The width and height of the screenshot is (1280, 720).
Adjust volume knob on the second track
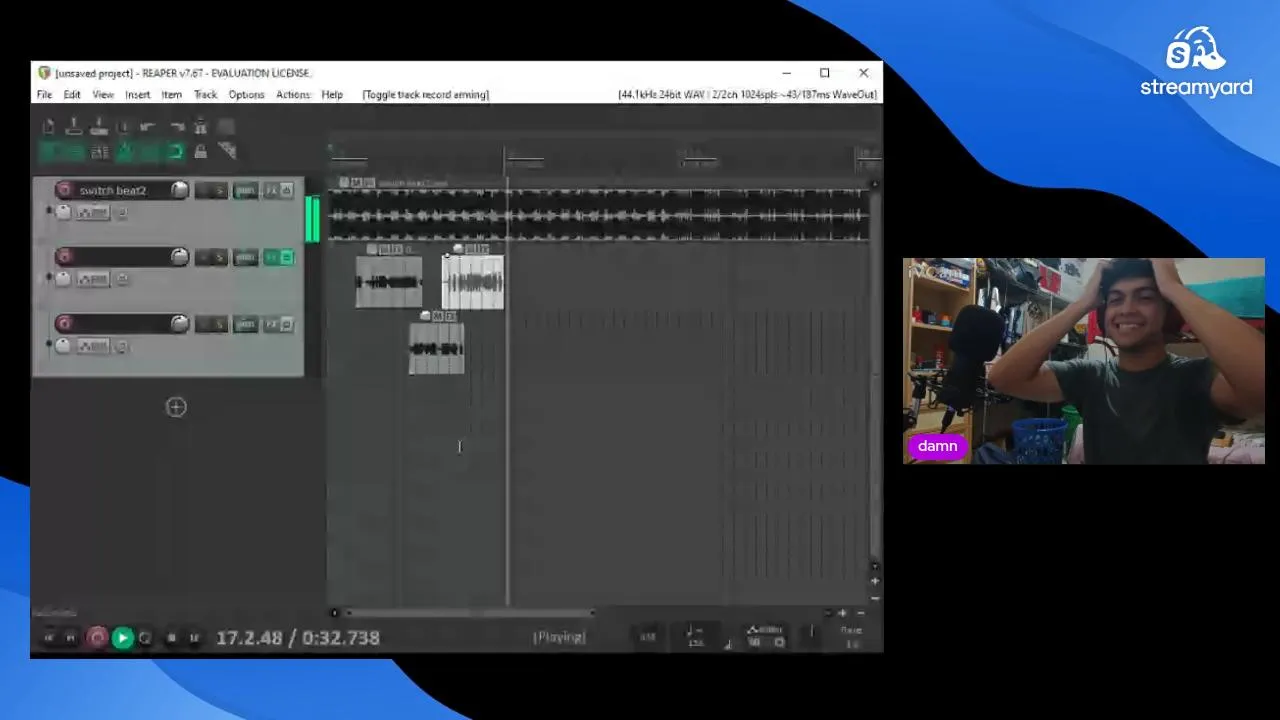[x=180, y=257]
